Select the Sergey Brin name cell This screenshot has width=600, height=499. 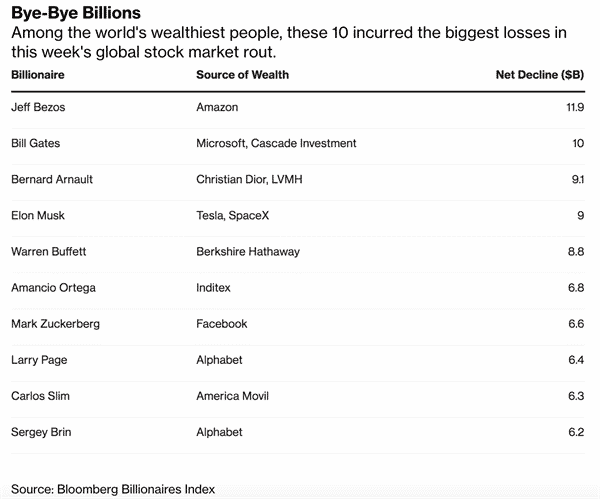(x=41, y=432)
